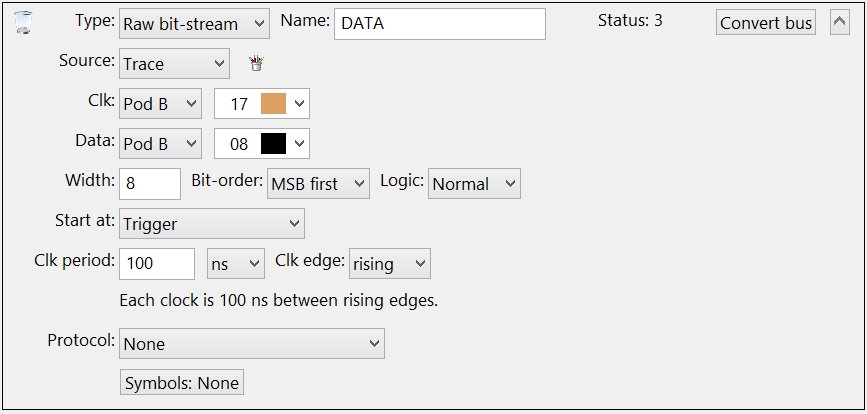
Task: Click the Symbols: None button
Action: click(x=182, y=382)
